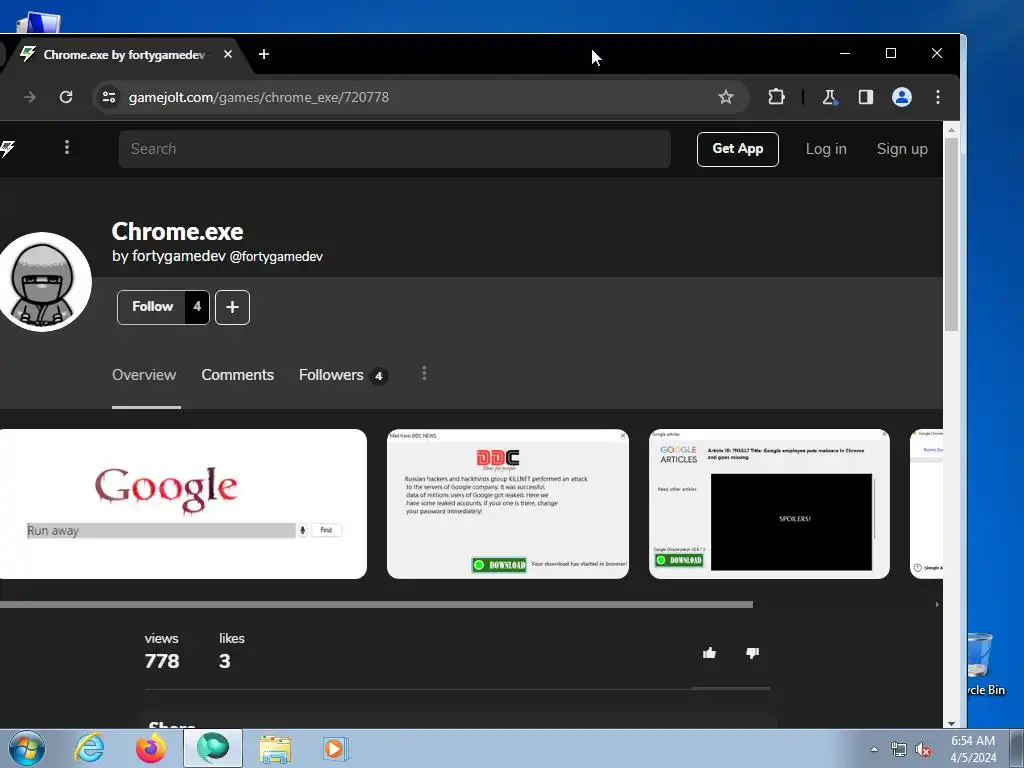Switch to the Comments tab
Image resolution: width=1024 pixels, height=768 pixels.
237,375
